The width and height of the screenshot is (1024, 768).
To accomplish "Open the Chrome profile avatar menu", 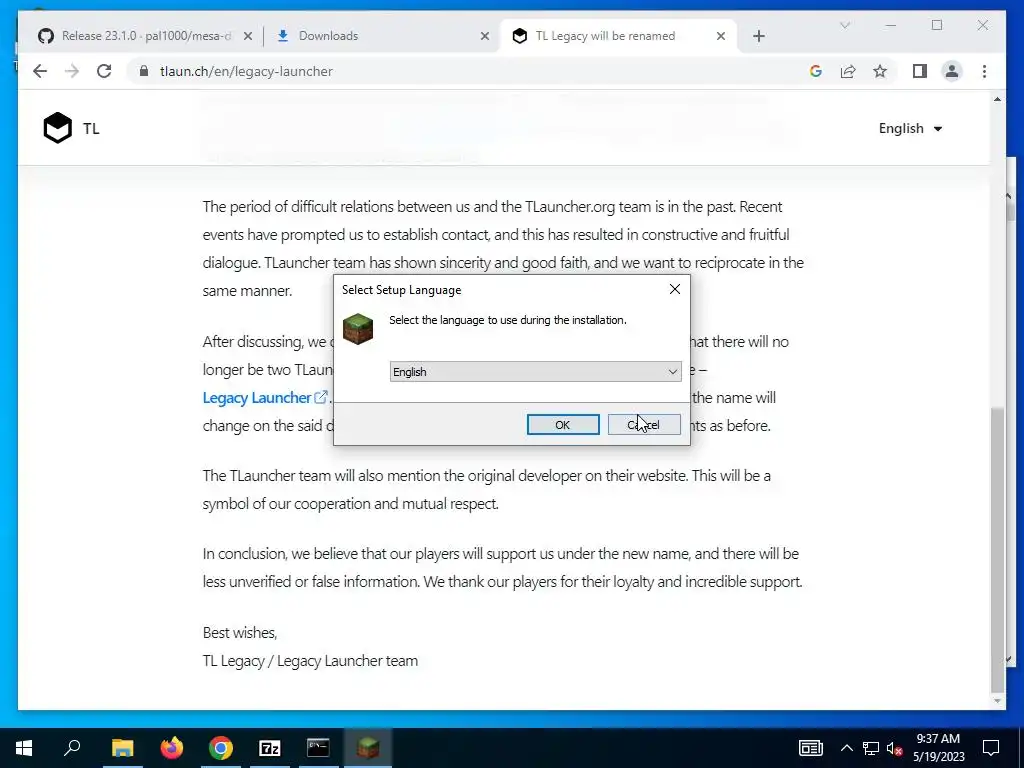I will (952, 71).
